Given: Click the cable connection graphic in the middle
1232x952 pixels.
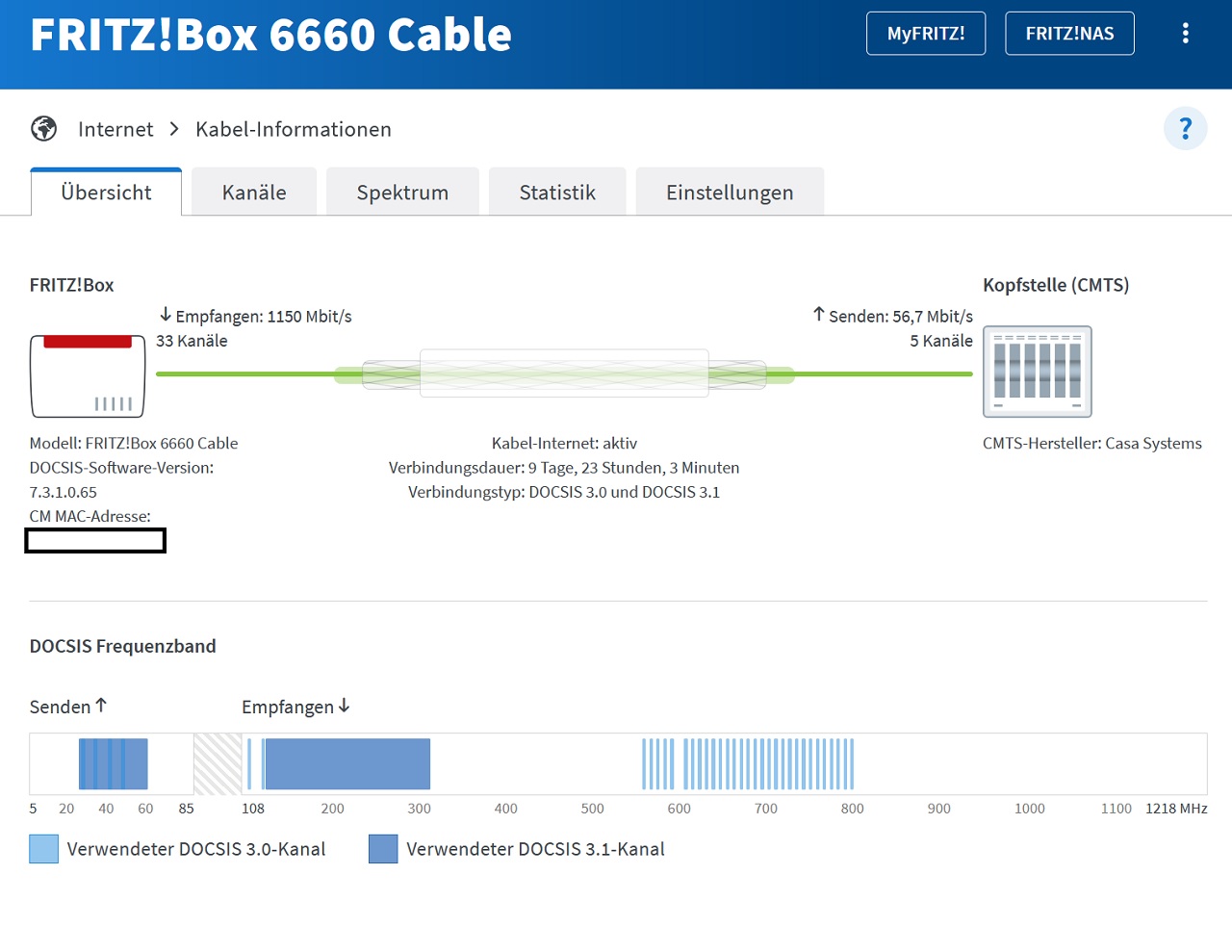Looking at the screenshot, I should (x=564, y=373).
